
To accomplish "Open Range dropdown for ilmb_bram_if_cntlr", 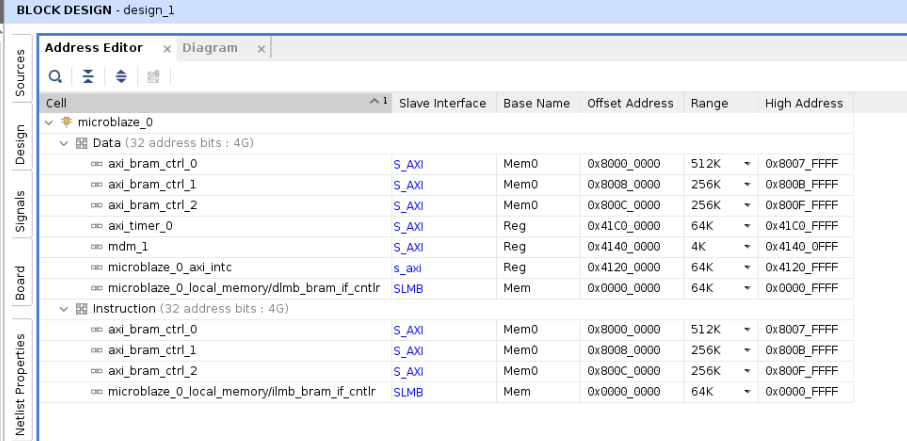I will click(747, 392).
